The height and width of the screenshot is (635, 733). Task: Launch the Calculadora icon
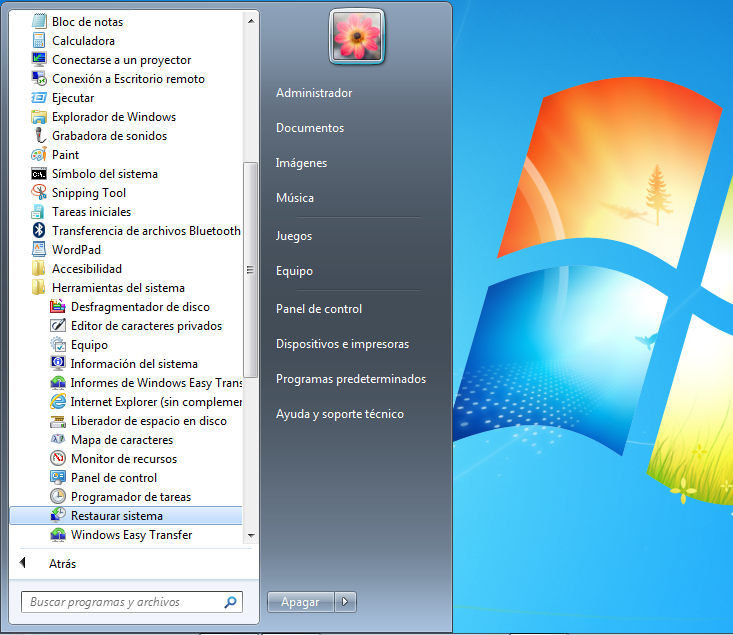[x=39, y=41]
